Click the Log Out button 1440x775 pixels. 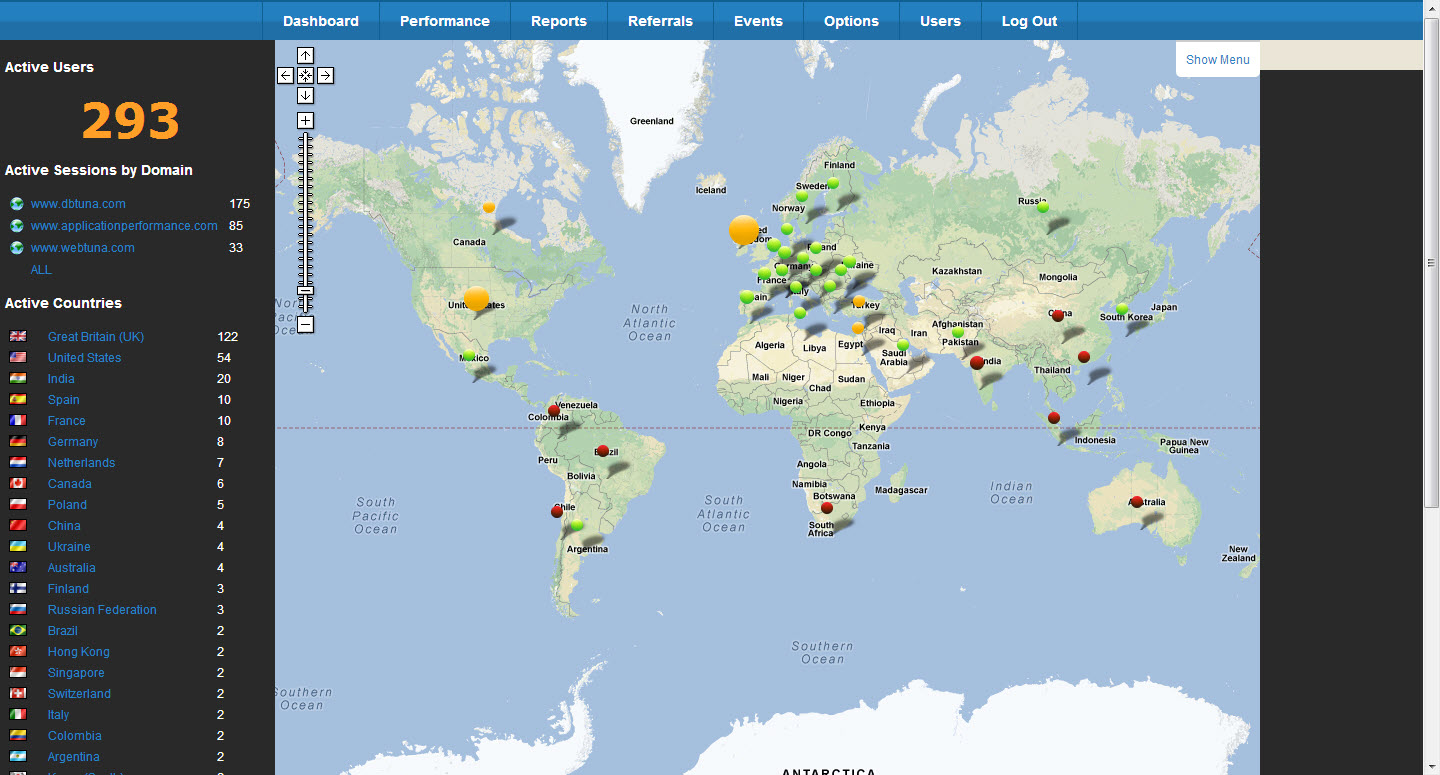click(1029, 21)
